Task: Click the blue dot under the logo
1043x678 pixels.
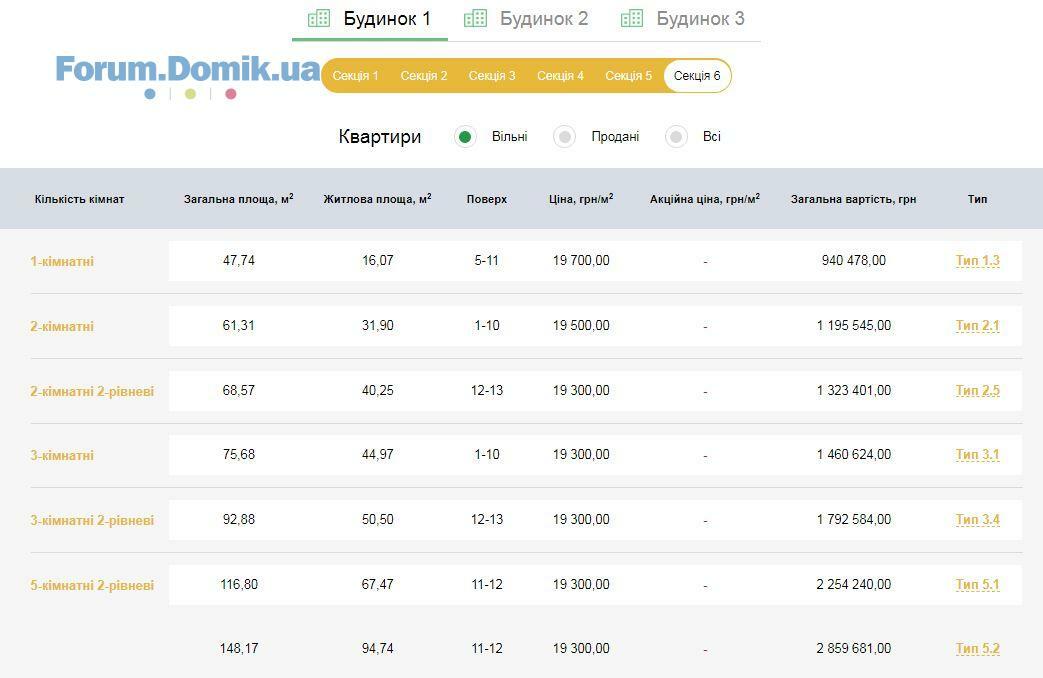Action: (x=150, y=94)
